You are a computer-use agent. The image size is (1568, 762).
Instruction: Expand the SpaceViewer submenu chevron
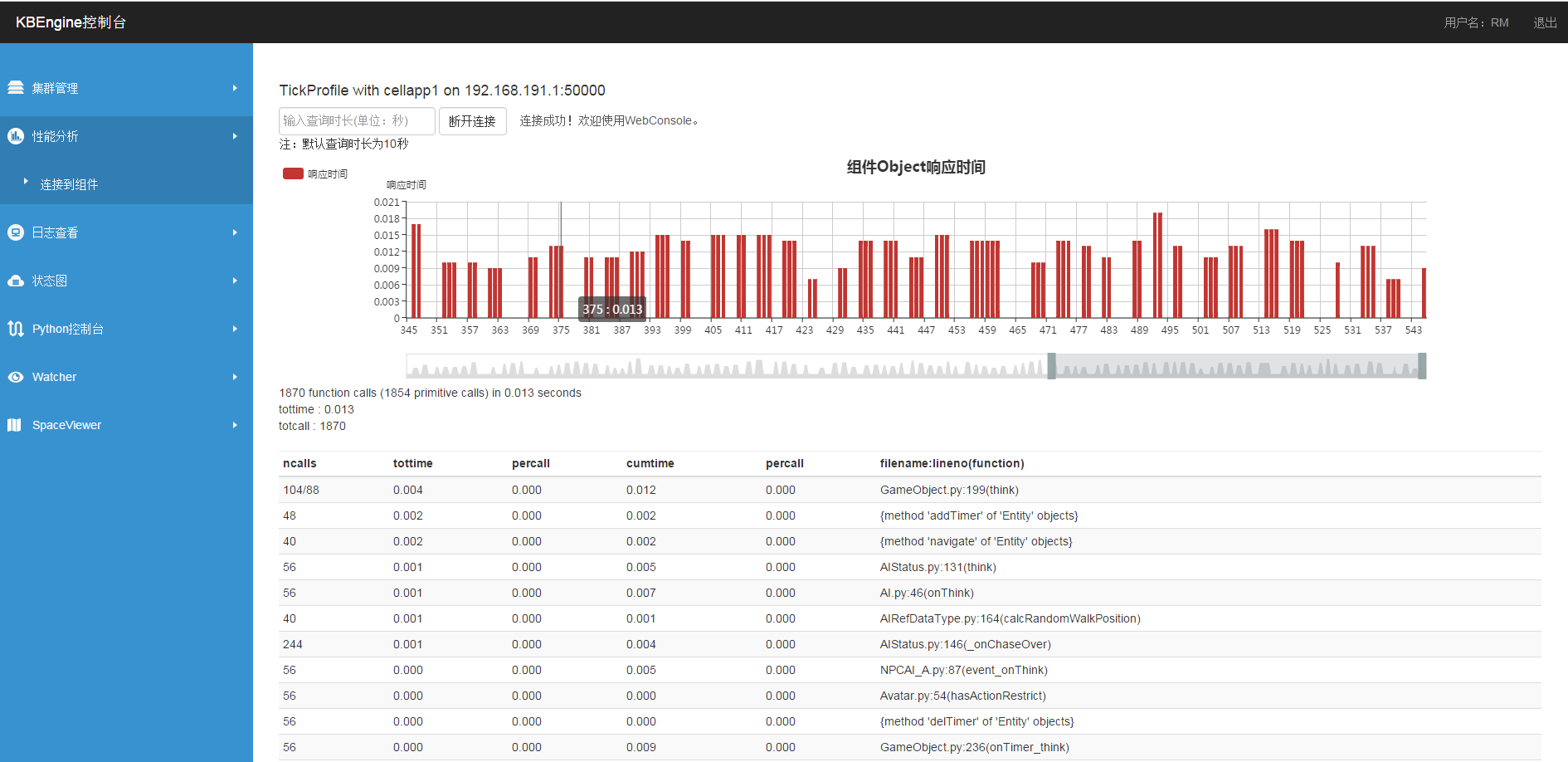pos(235,425)
